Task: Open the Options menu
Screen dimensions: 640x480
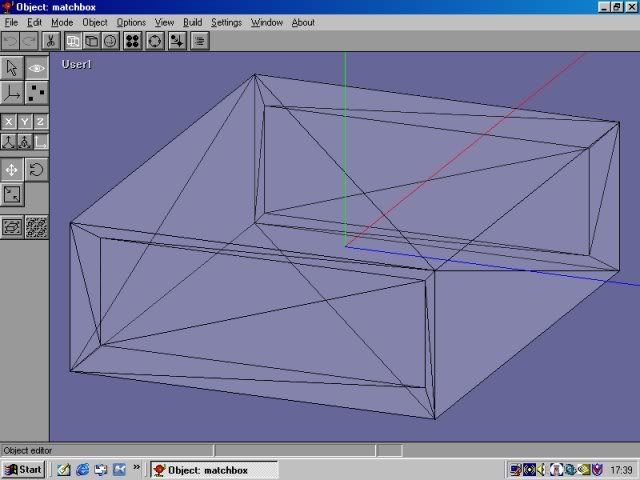Action: tap(131, 22)
